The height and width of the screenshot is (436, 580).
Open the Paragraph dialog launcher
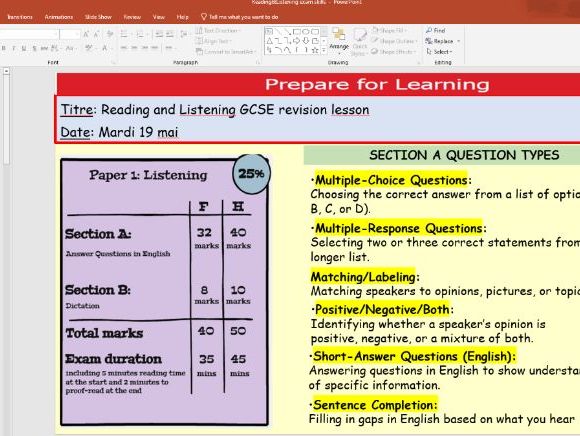pos(258,62)
